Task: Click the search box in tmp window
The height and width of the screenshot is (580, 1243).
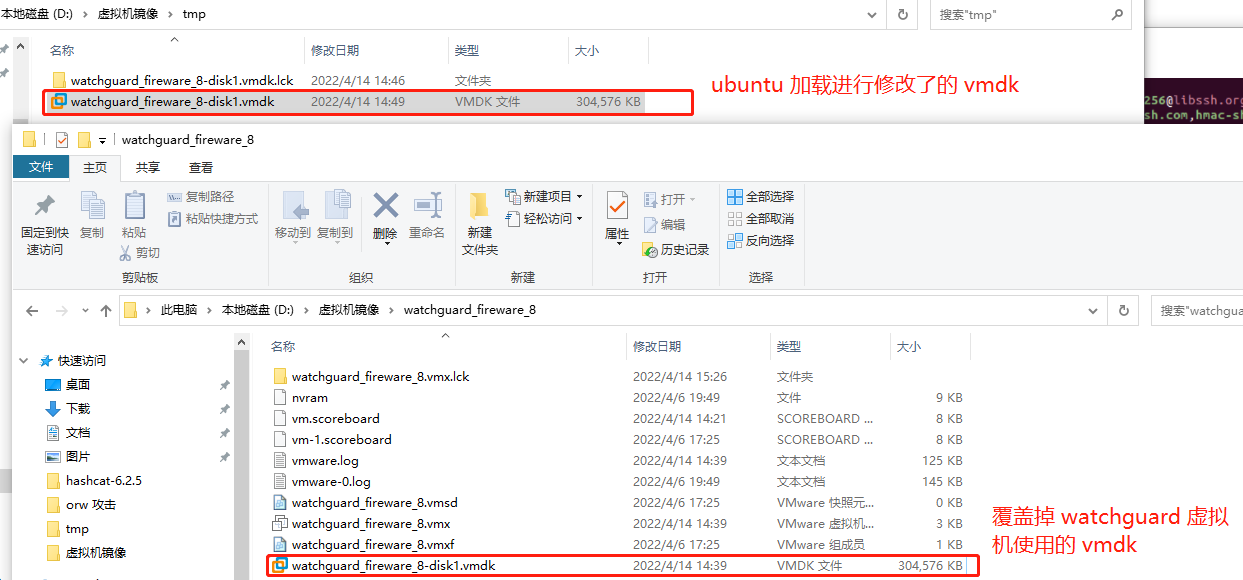Action: (1032, 15)
